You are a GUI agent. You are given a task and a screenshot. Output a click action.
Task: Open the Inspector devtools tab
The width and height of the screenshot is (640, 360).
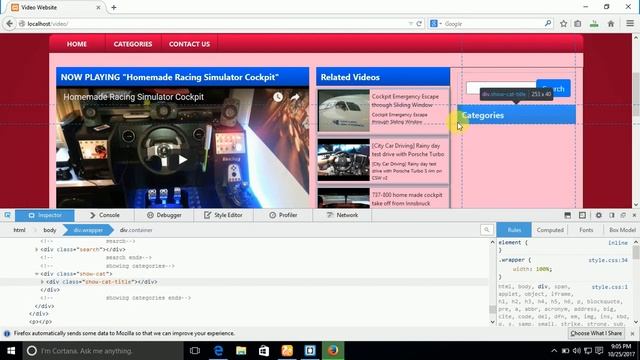[45, 215]
